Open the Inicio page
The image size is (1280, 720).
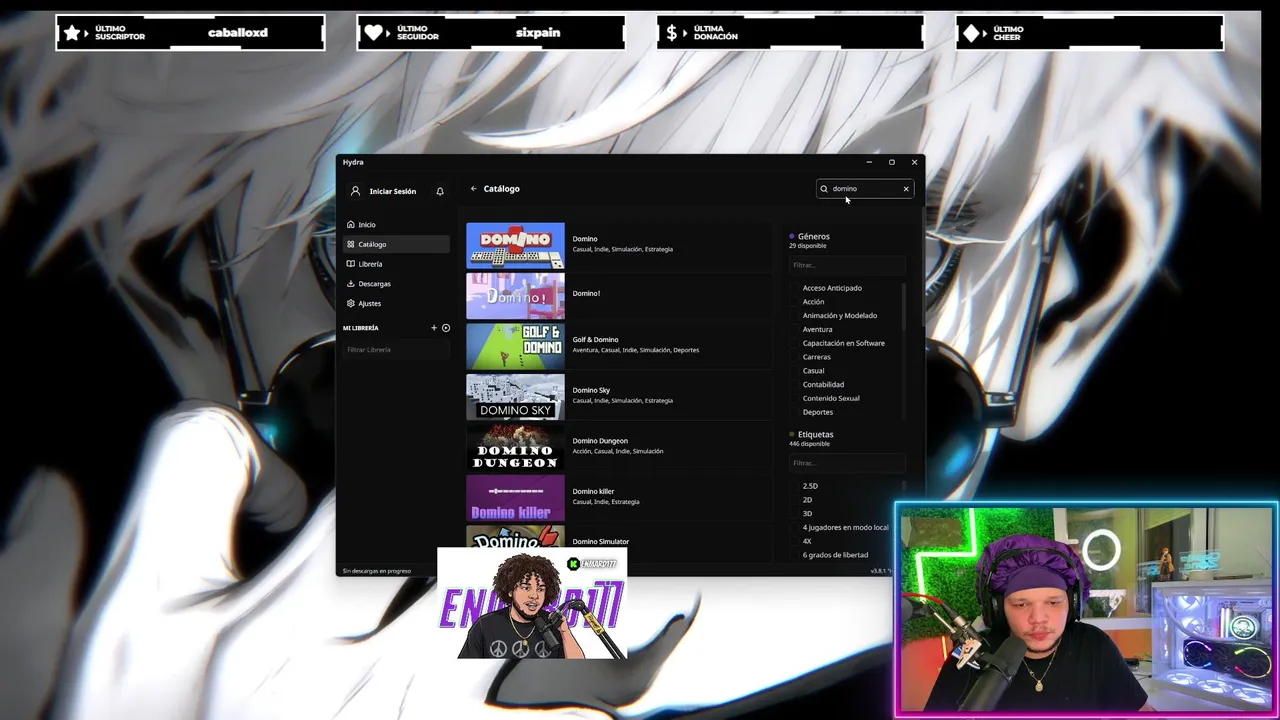[x=396, y=225]
